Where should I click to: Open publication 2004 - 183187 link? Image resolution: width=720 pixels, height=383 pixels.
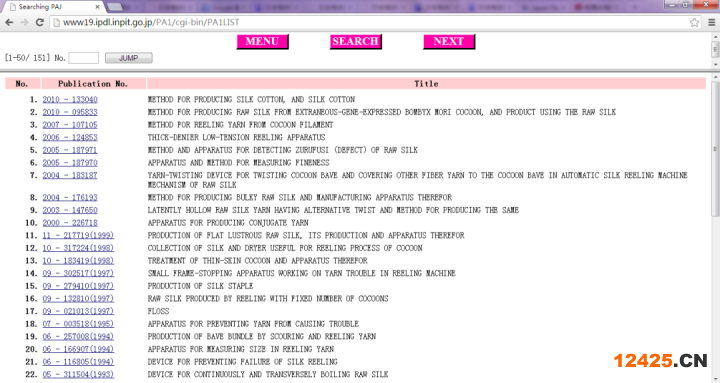point(70,175)
